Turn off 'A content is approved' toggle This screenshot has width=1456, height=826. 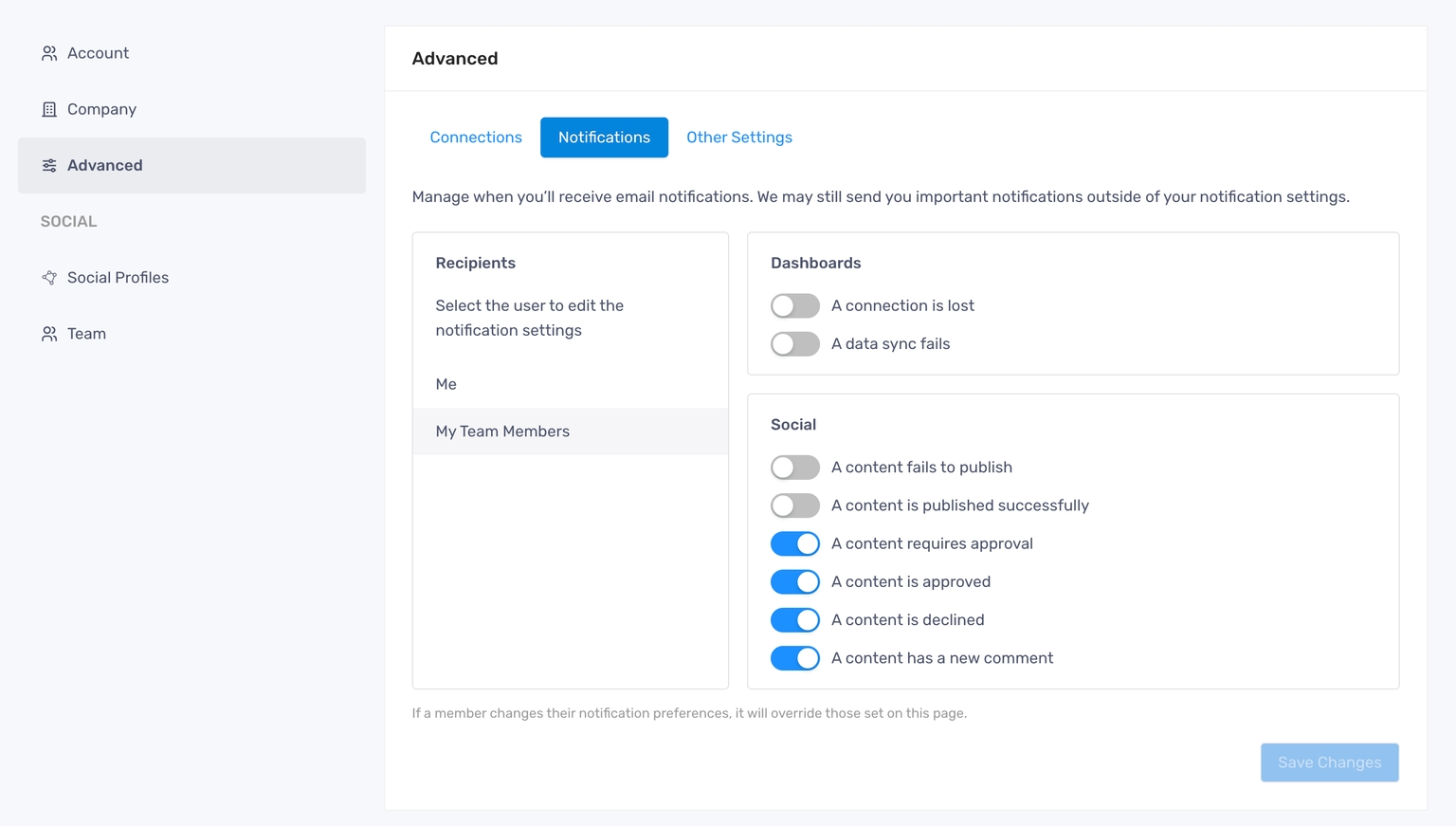click(794, 581)
